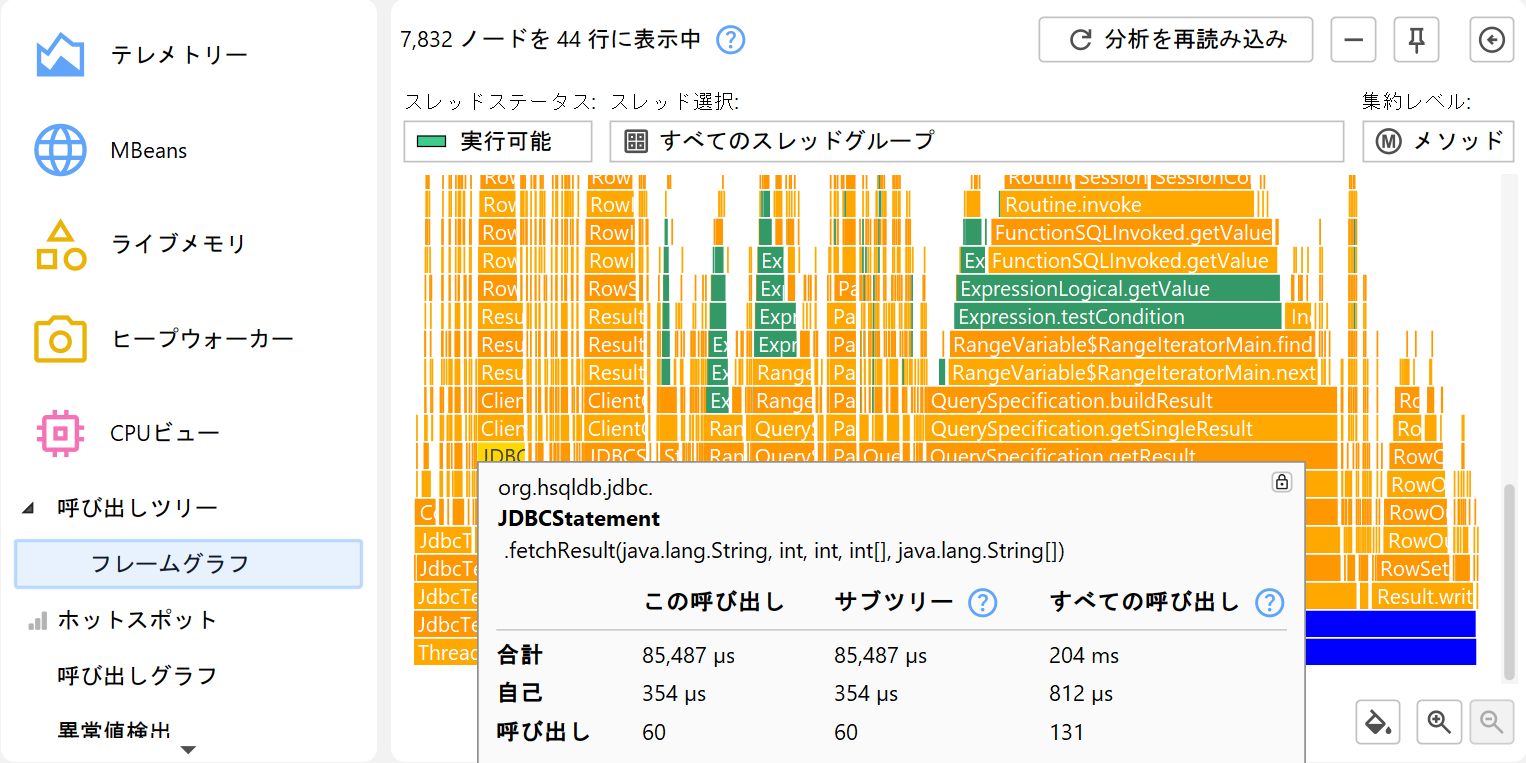Screen dimensions: 1526x763
Task: Toggle the tooltip lock icon
Action: [1281, 482]
